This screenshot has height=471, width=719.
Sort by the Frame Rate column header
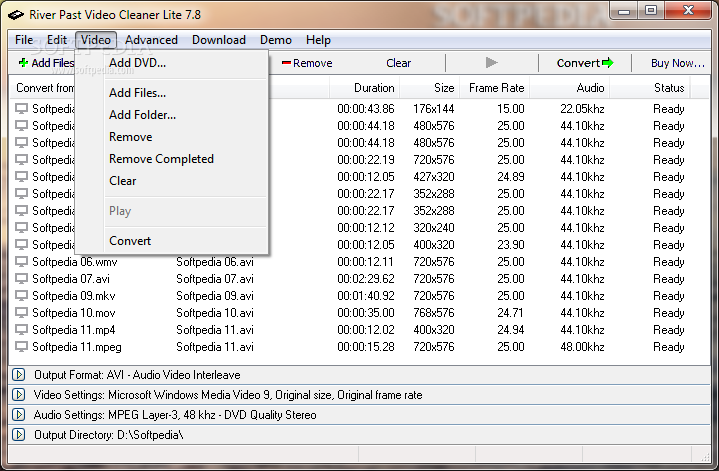coord(497,88)
